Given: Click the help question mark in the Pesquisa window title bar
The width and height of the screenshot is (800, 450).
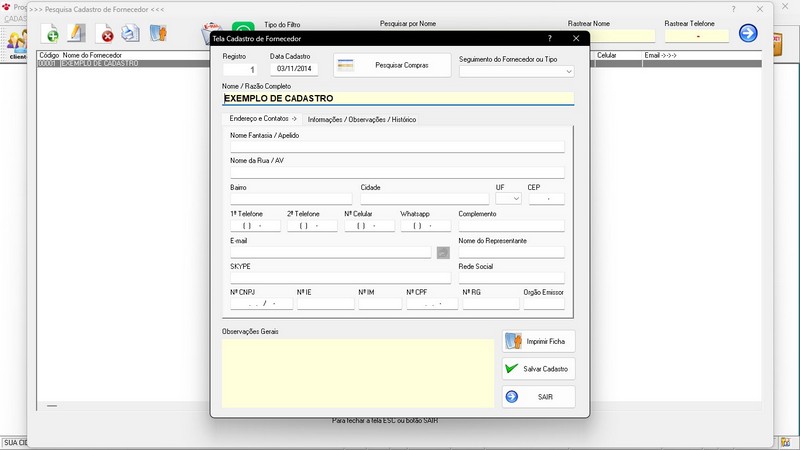Looking at the screenshot, I should point(733,9).
